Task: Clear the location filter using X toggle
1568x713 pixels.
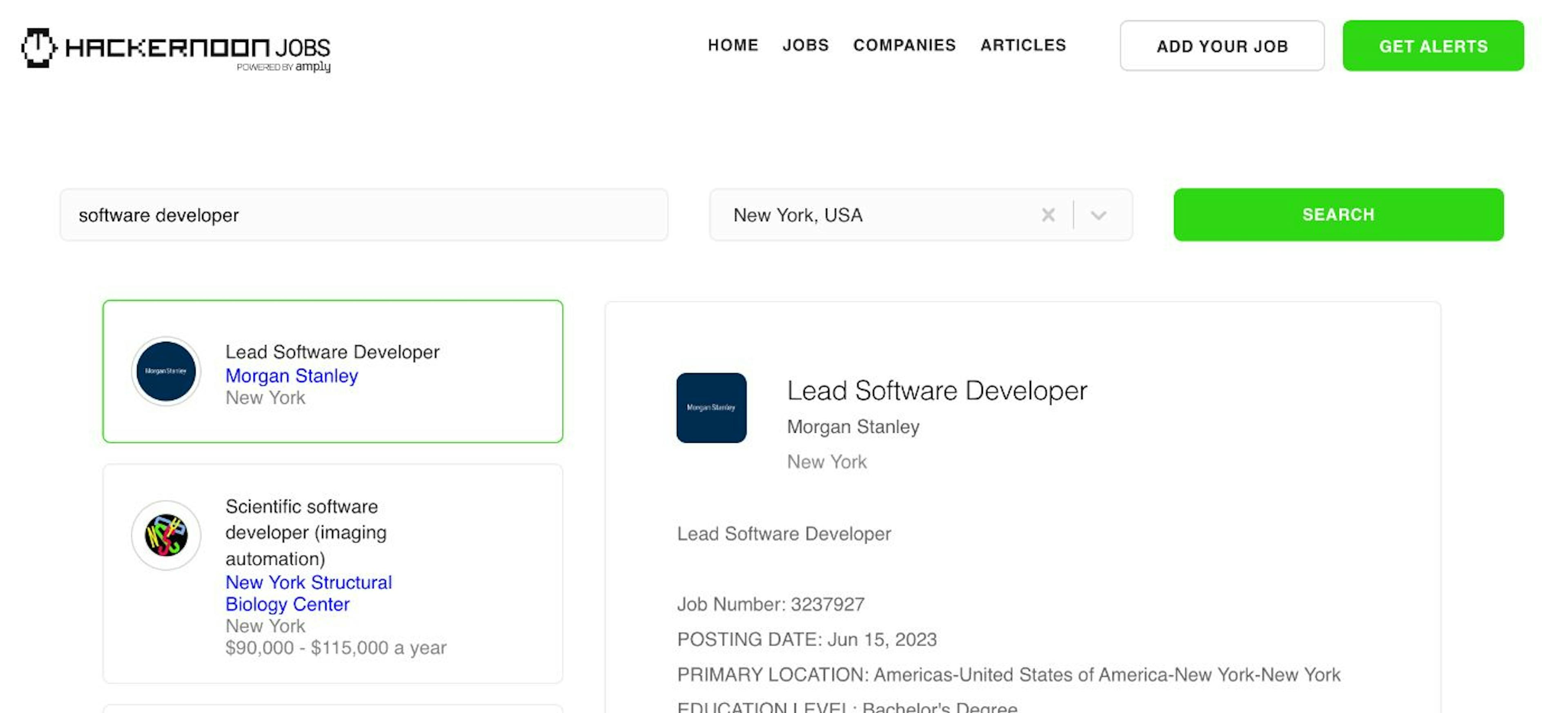Action: [x=1048, y=214]
